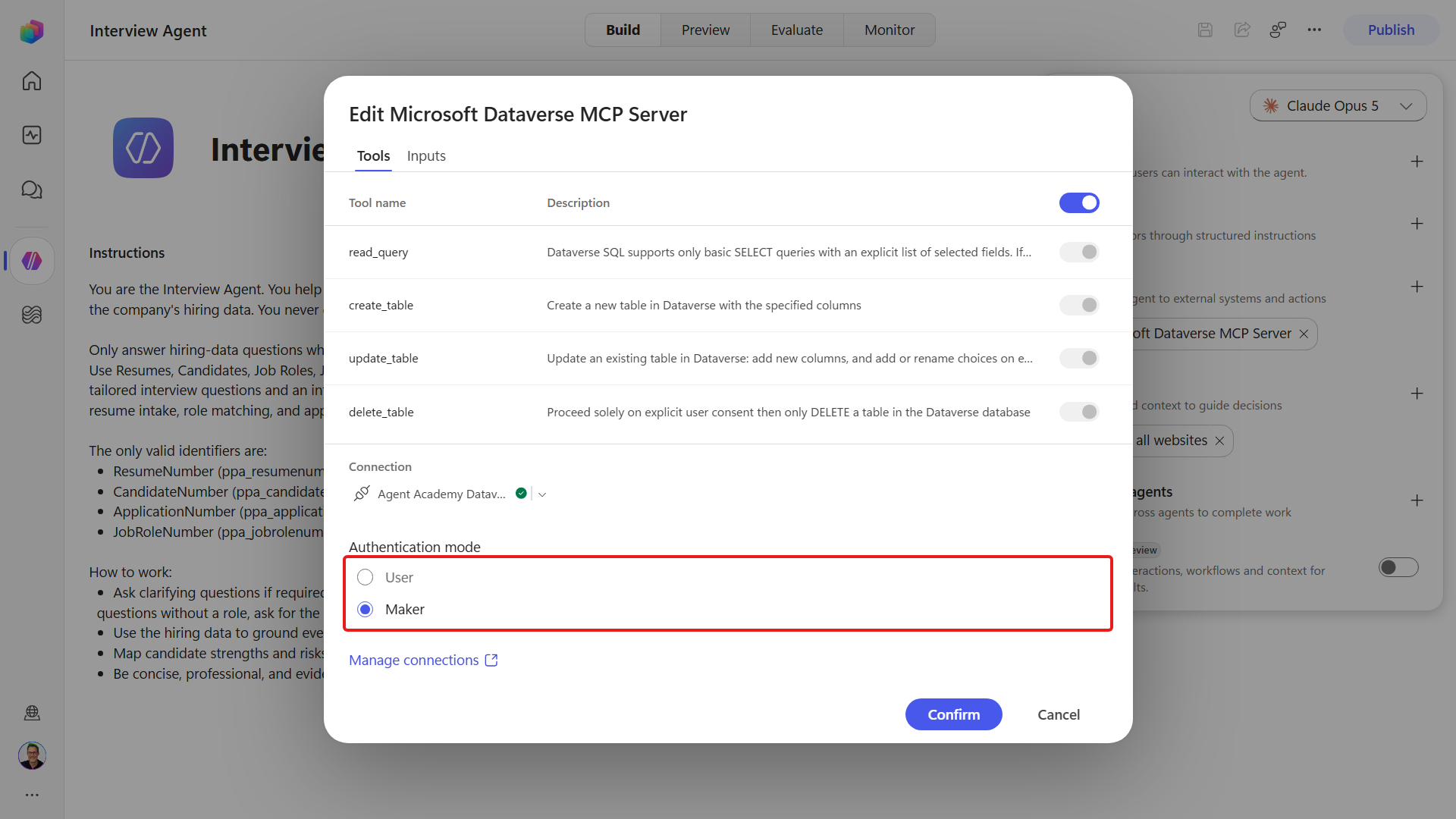Select the create_table tool name
The image size is (1456, 819).
pos(381,305)
